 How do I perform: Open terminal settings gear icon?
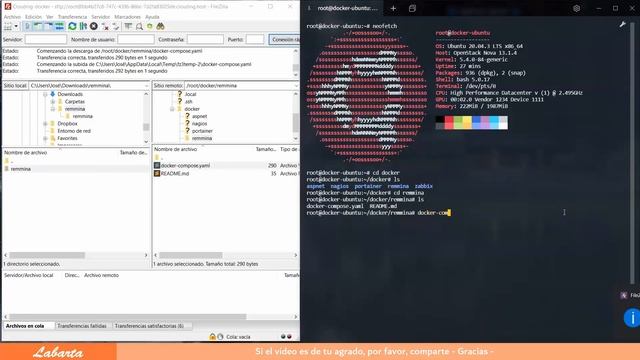point(576,8)
